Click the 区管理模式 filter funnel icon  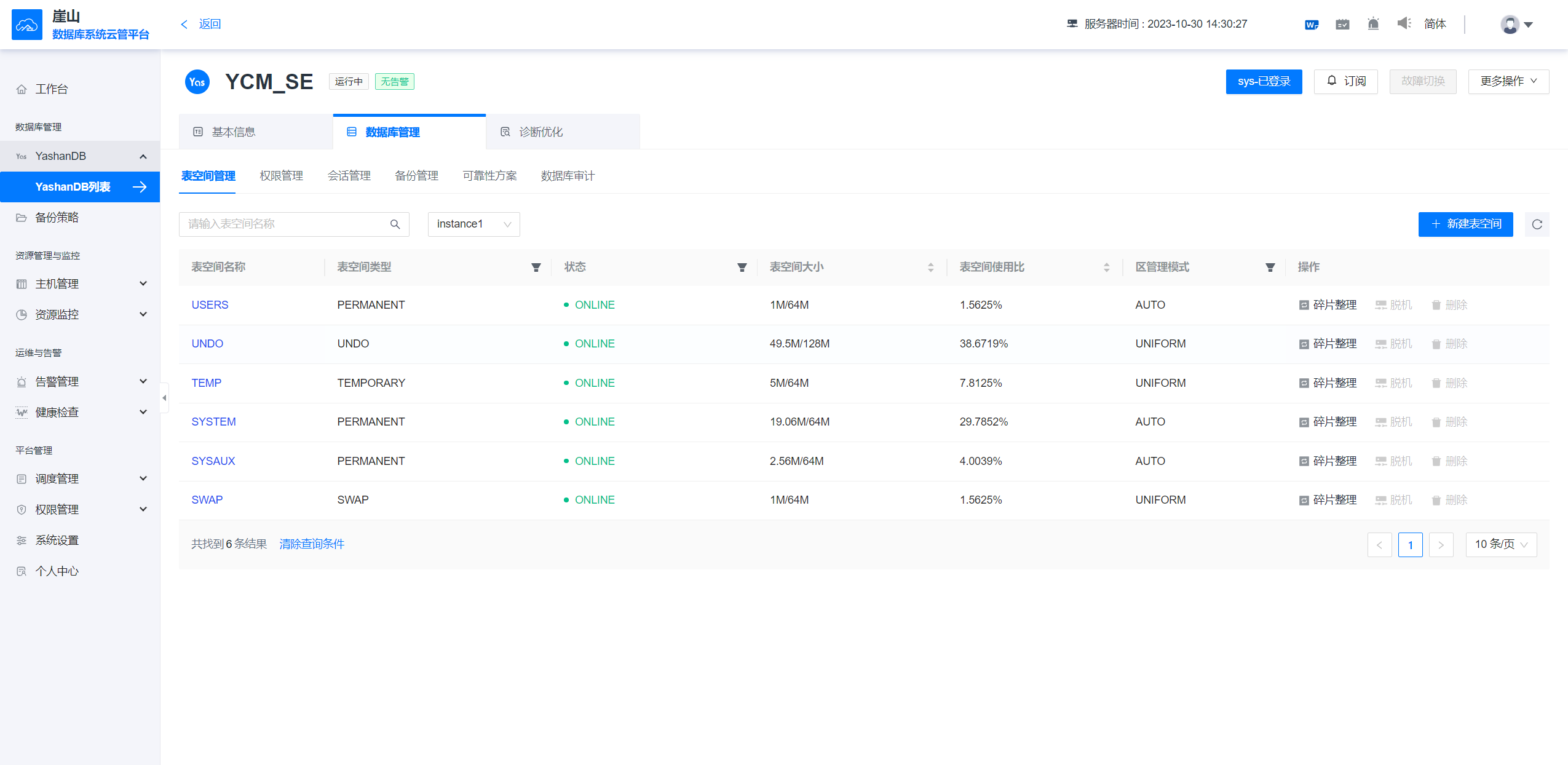1270,268
